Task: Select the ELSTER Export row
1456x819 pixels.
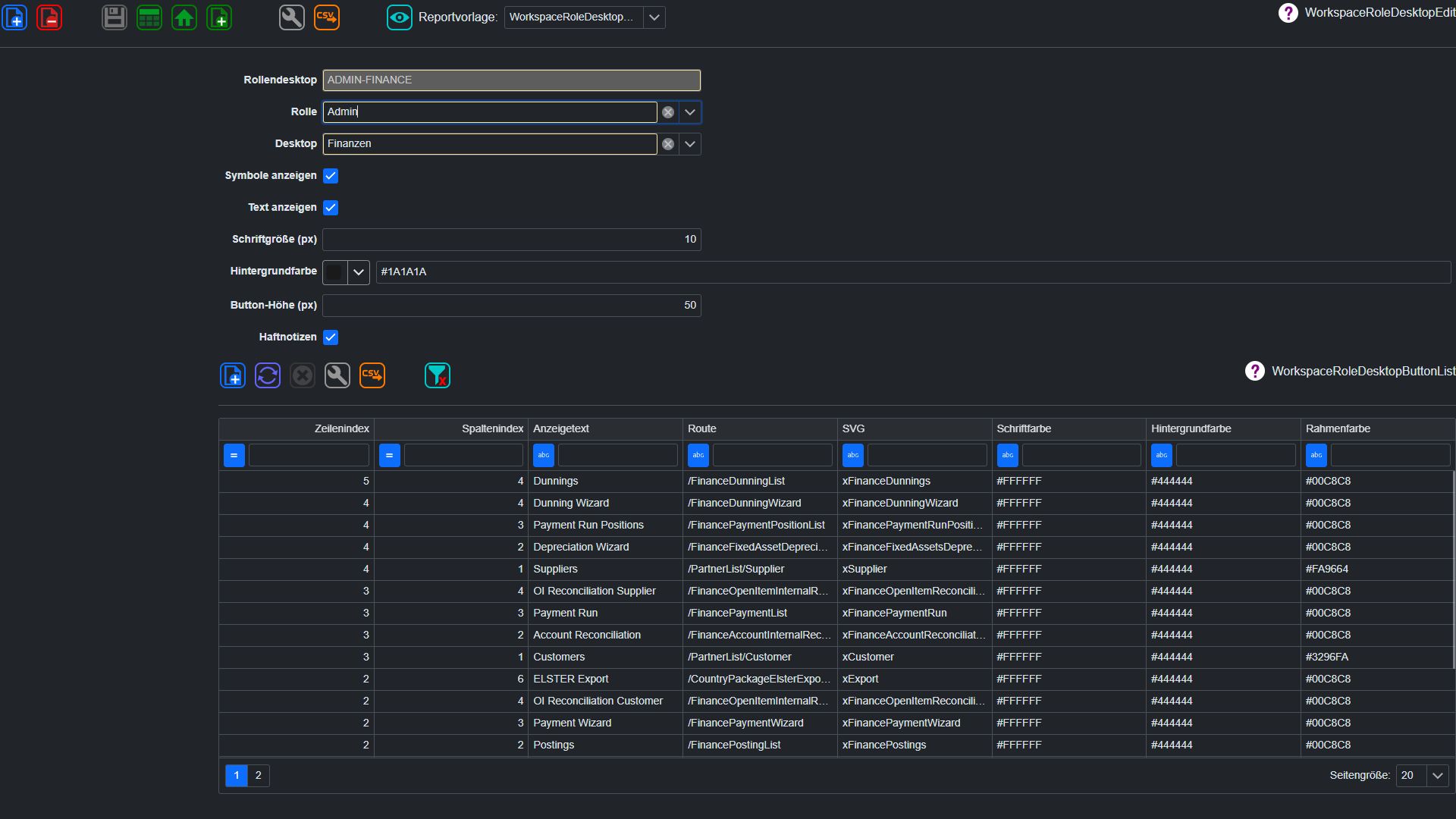Action: 836,679
